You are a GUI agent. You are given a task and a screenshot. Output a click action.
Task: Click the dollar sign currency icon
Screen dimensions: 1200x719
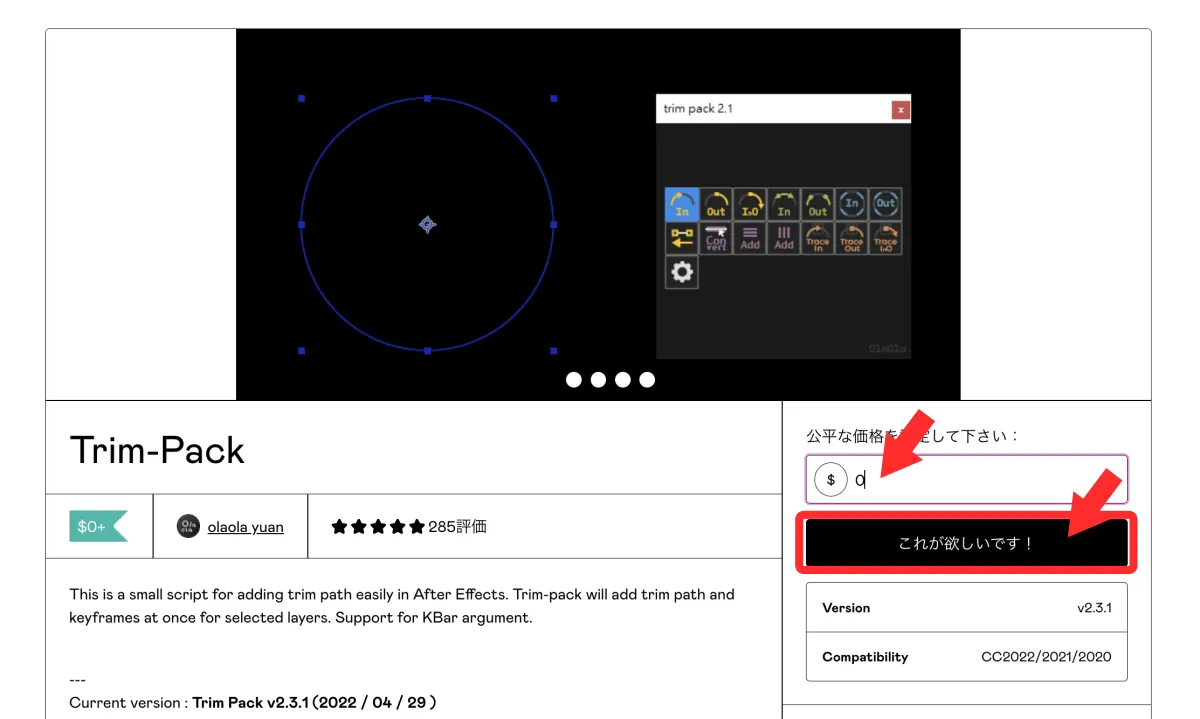pos(831,480)
